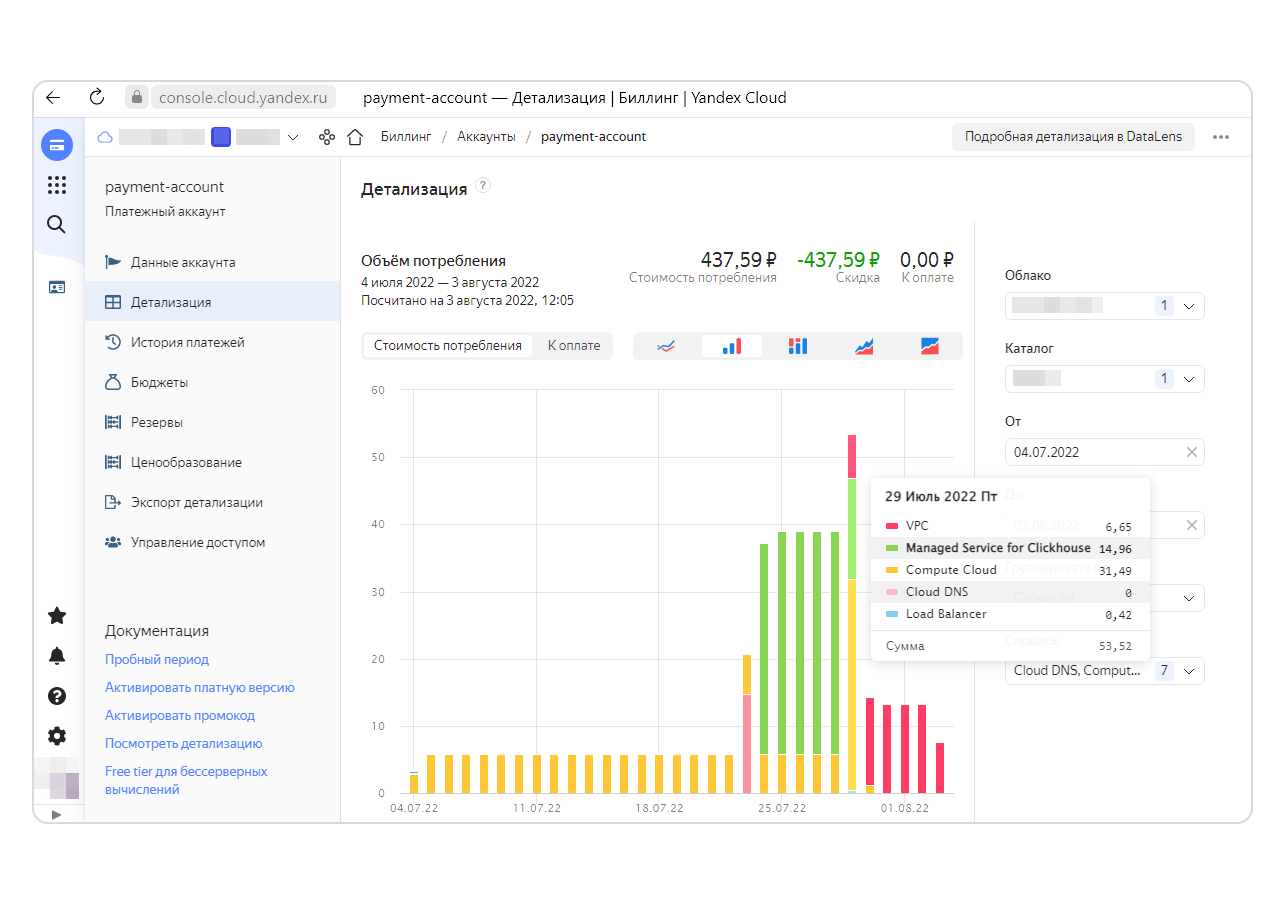This screenshot has height=904, width=1285.
Task: Open help question mark icon in sidebar
Action: click(57, 696)
